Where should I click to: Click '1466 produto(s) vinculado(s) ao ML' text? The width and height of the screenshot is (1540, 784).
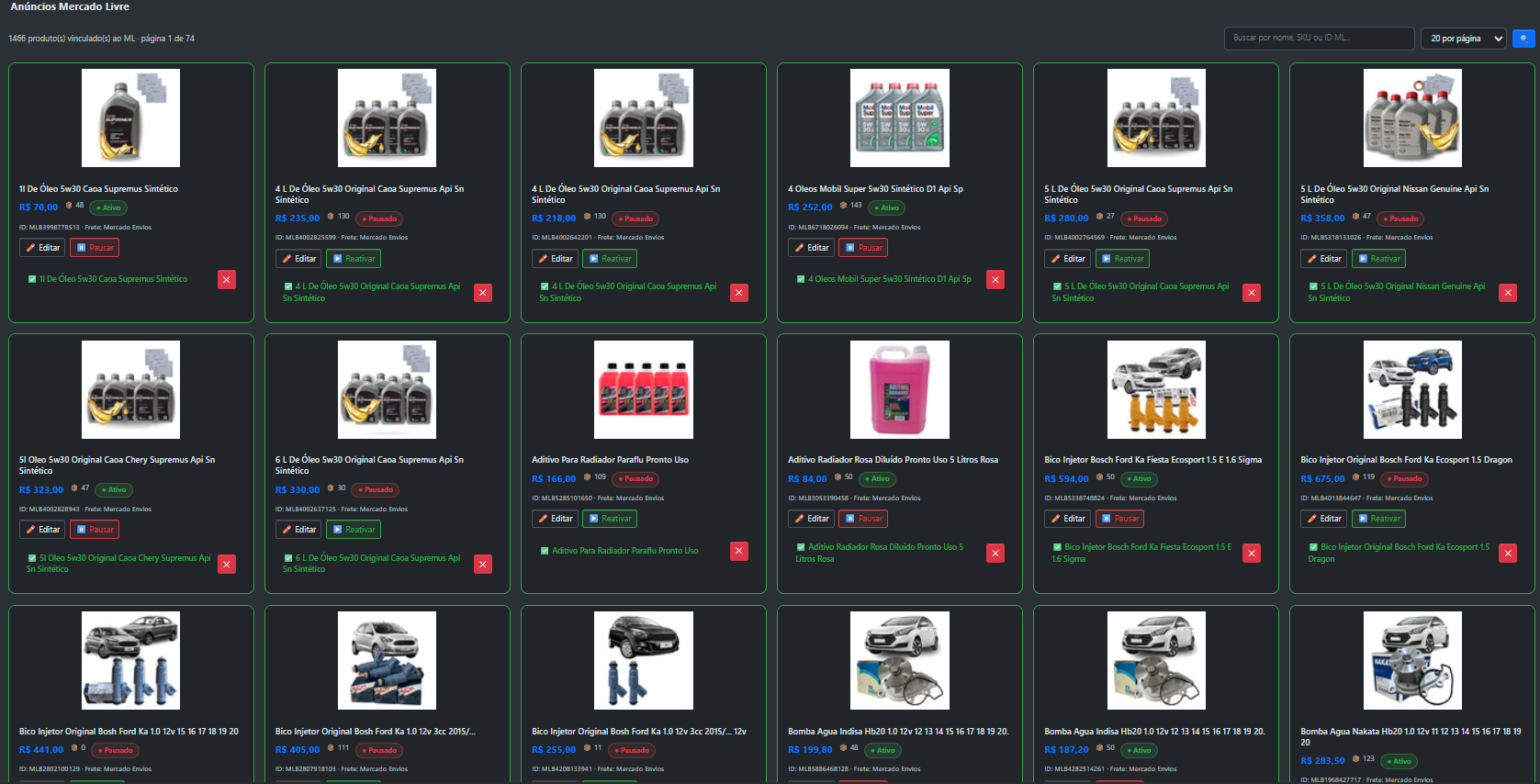click(x=72, y=39)
